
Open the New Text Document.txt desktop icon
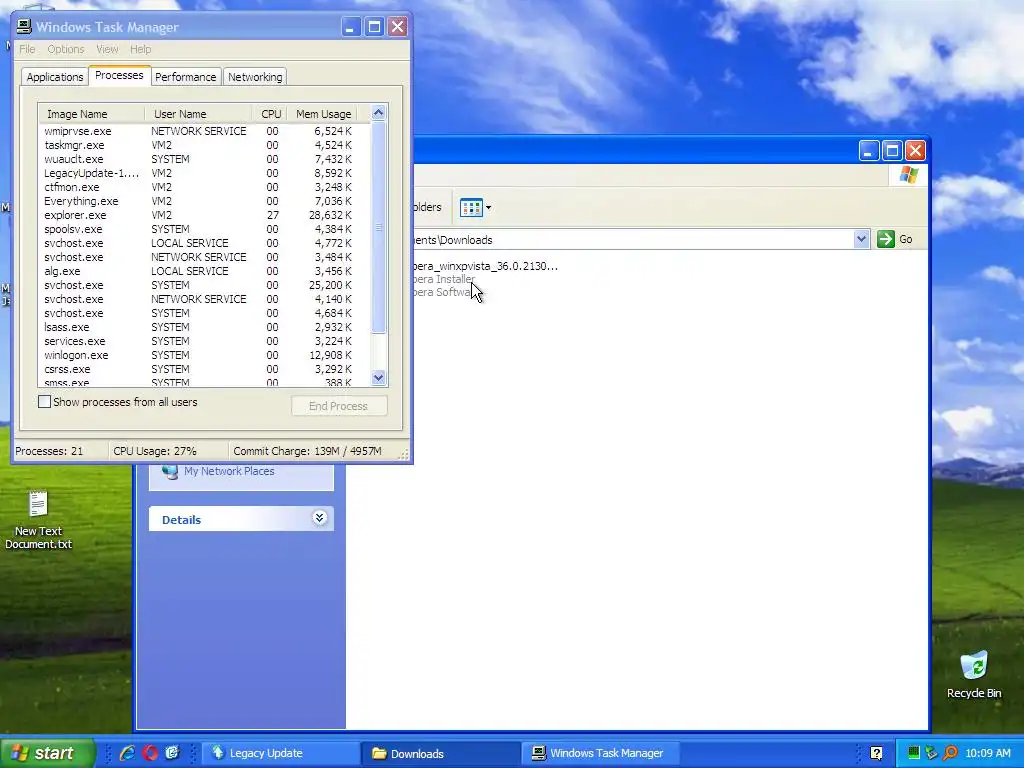click(x=38, y=520)
